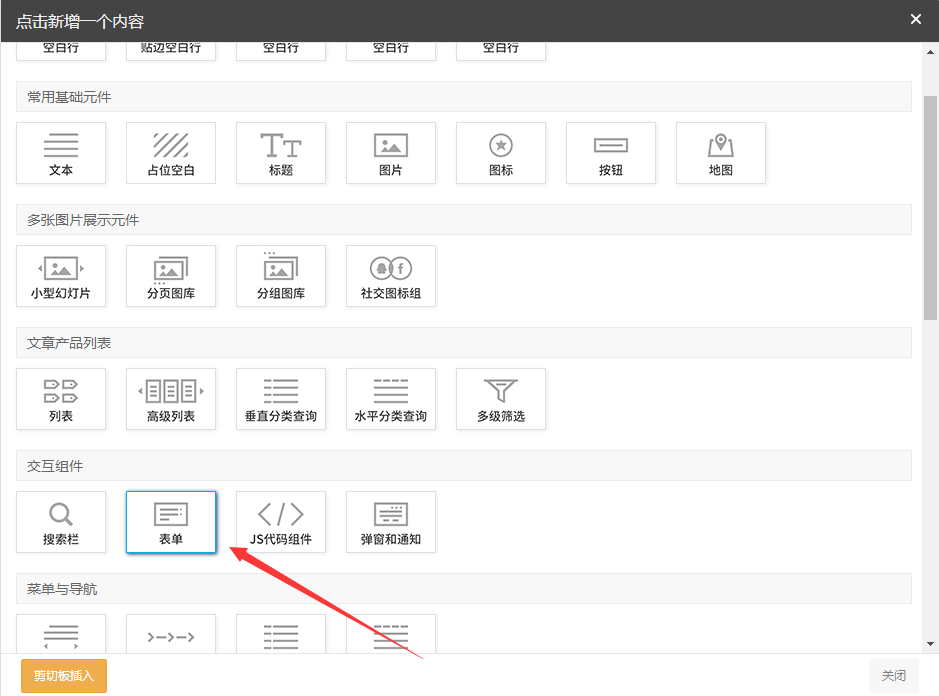Screen dimensions: 939x696
Task: Click the 常用基础元件 section header
Action: [x=464, y=97]
